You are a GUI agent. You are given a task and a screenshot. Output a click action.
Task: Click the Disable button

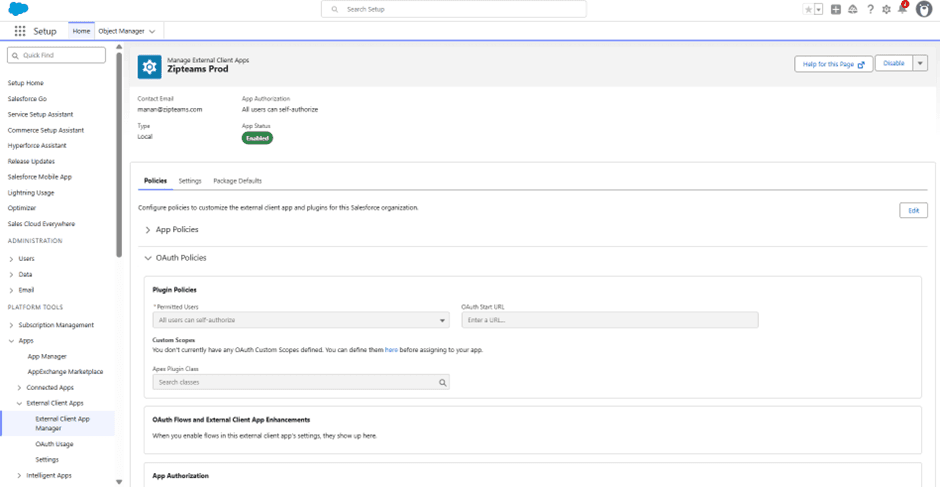click(x=893, y=63)
